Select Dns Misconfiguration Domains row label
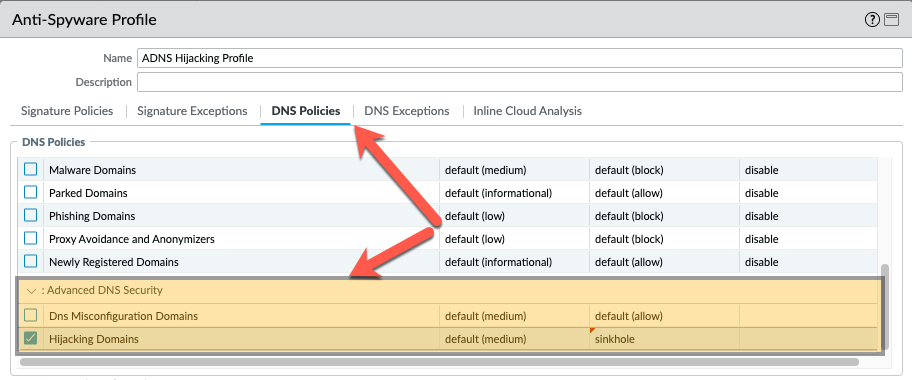 tap(123, 317)
